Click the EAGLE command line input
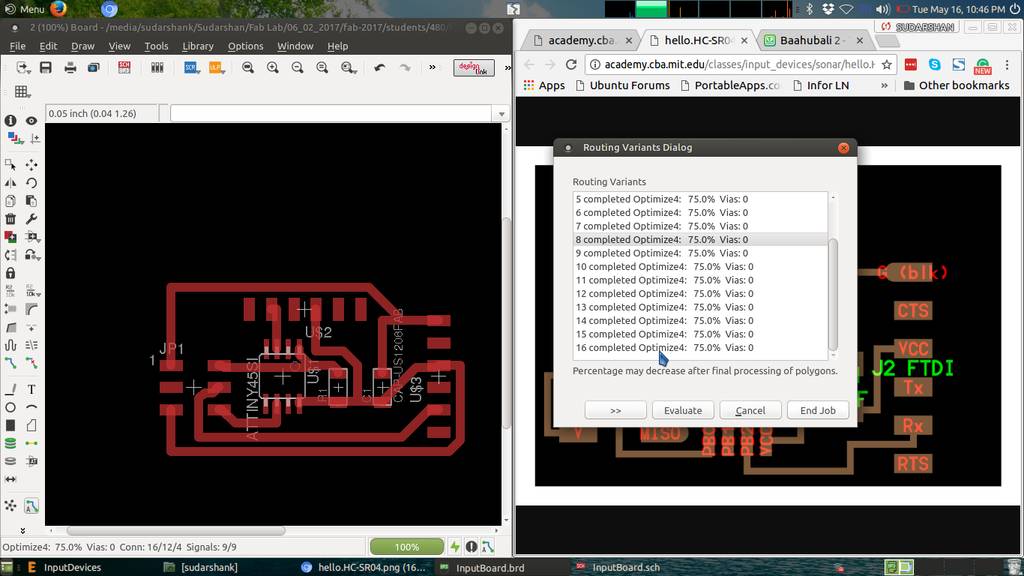The width and height of the screenshot is (1024, 576). (331, 114)
